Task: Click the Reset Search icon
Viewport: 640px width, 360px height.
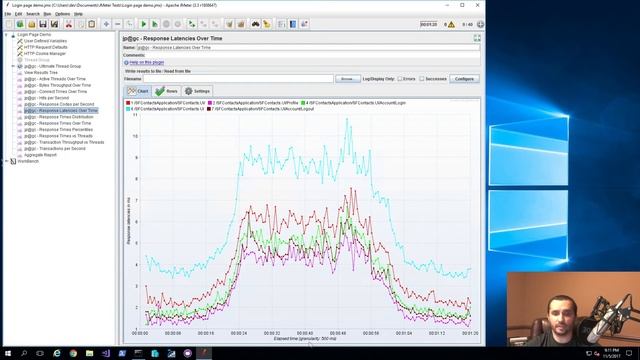Action: coord(267,24)
